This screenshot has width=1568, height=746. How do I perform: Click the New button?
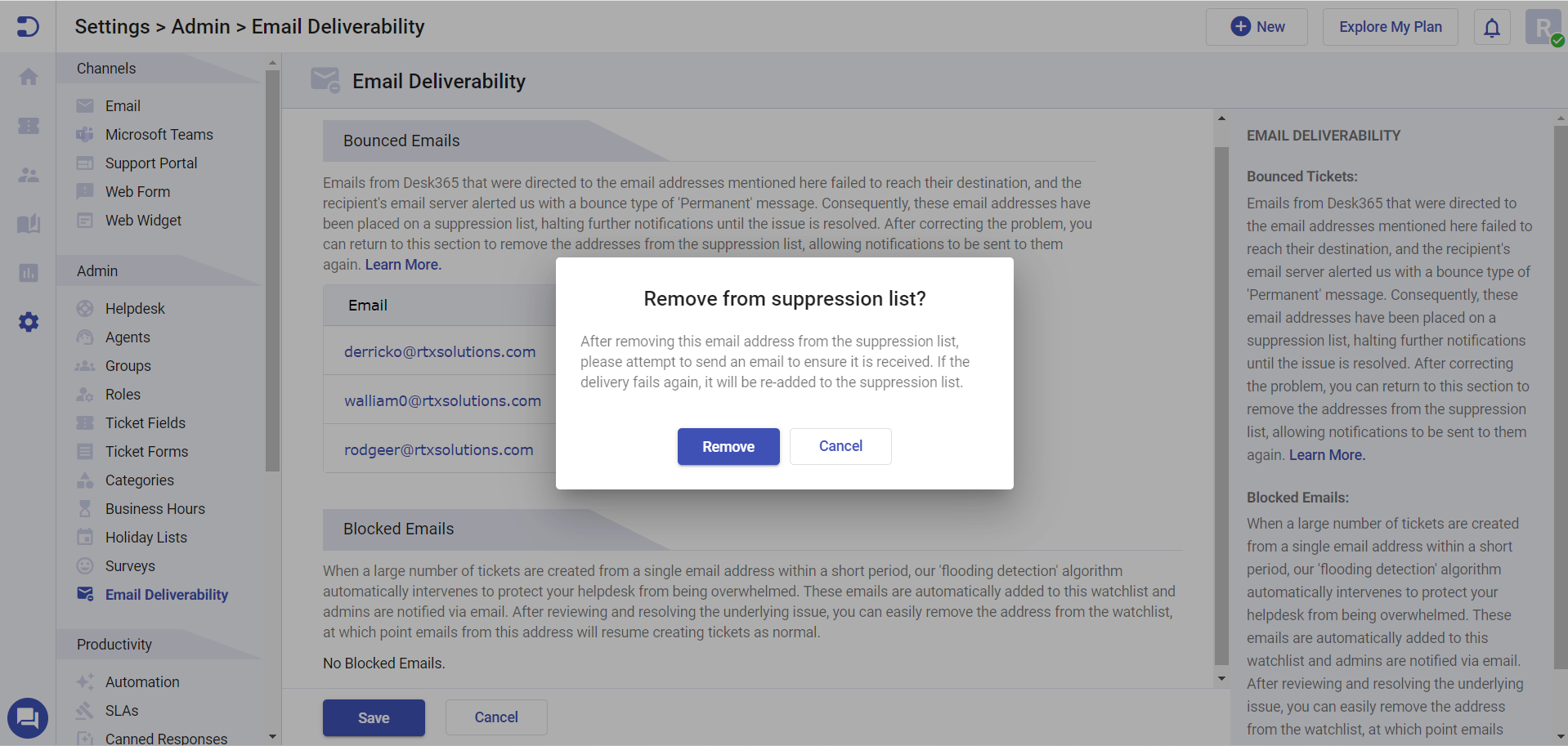[1257, 27]
